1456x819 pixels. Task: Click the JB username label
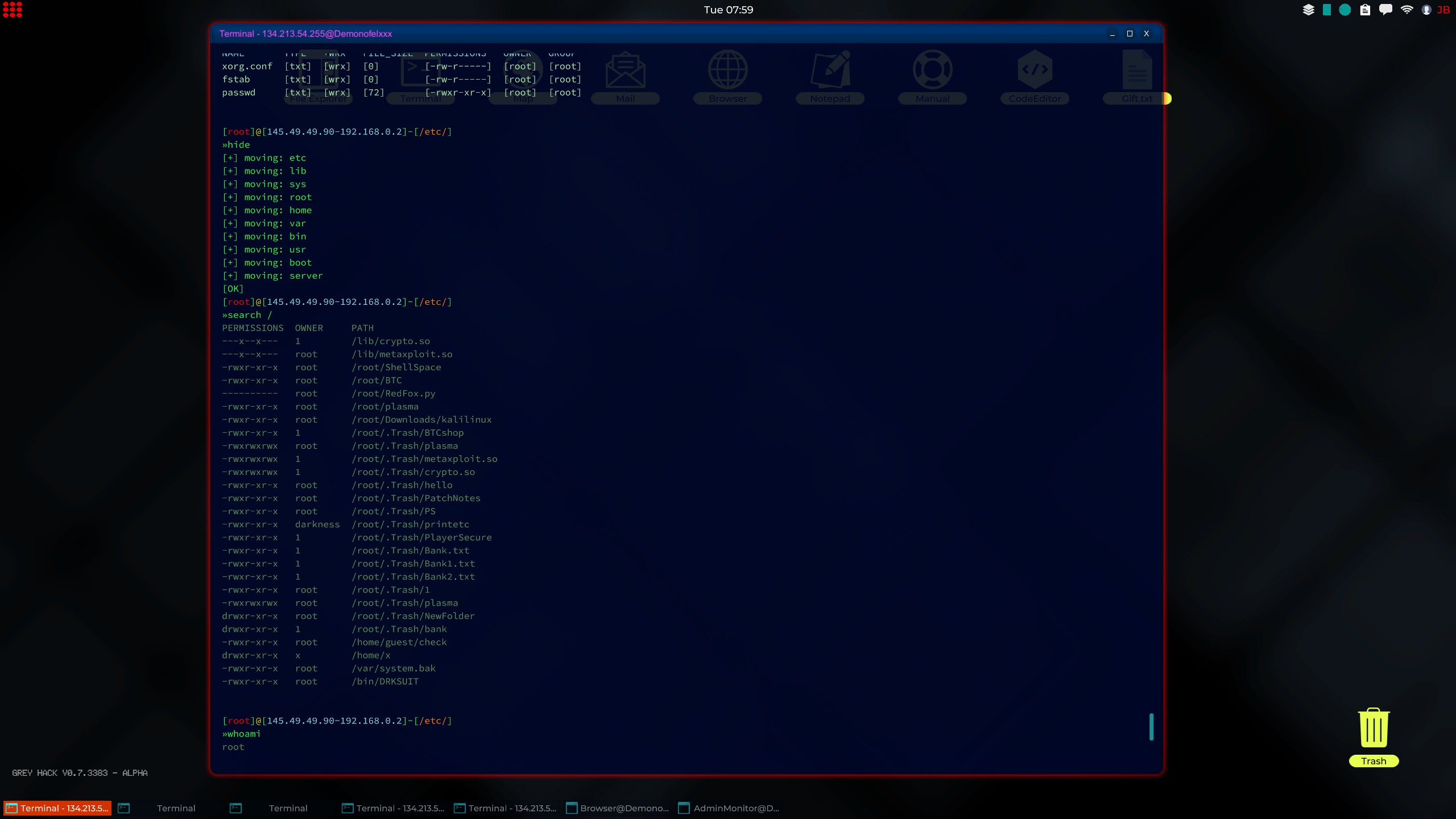pyautogui.click(x=1443, y=10)
